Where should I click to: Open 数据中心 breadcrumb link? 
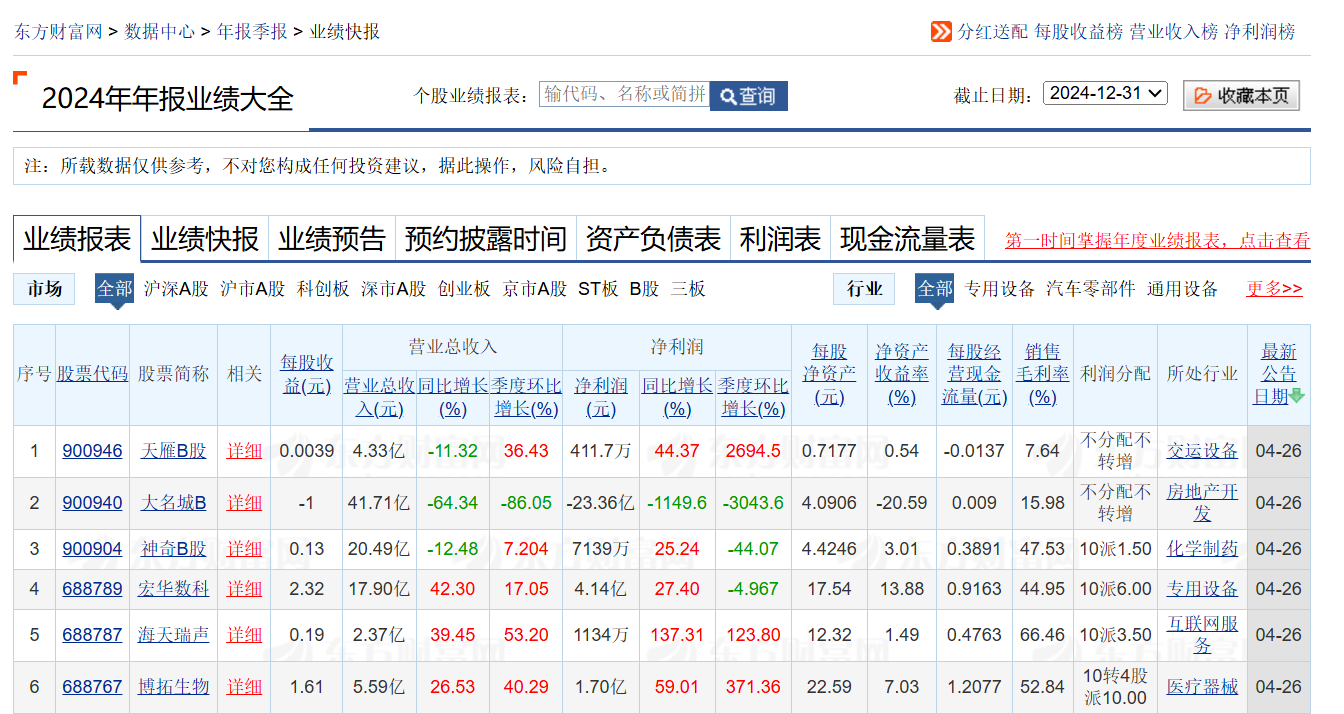point(159,31)
